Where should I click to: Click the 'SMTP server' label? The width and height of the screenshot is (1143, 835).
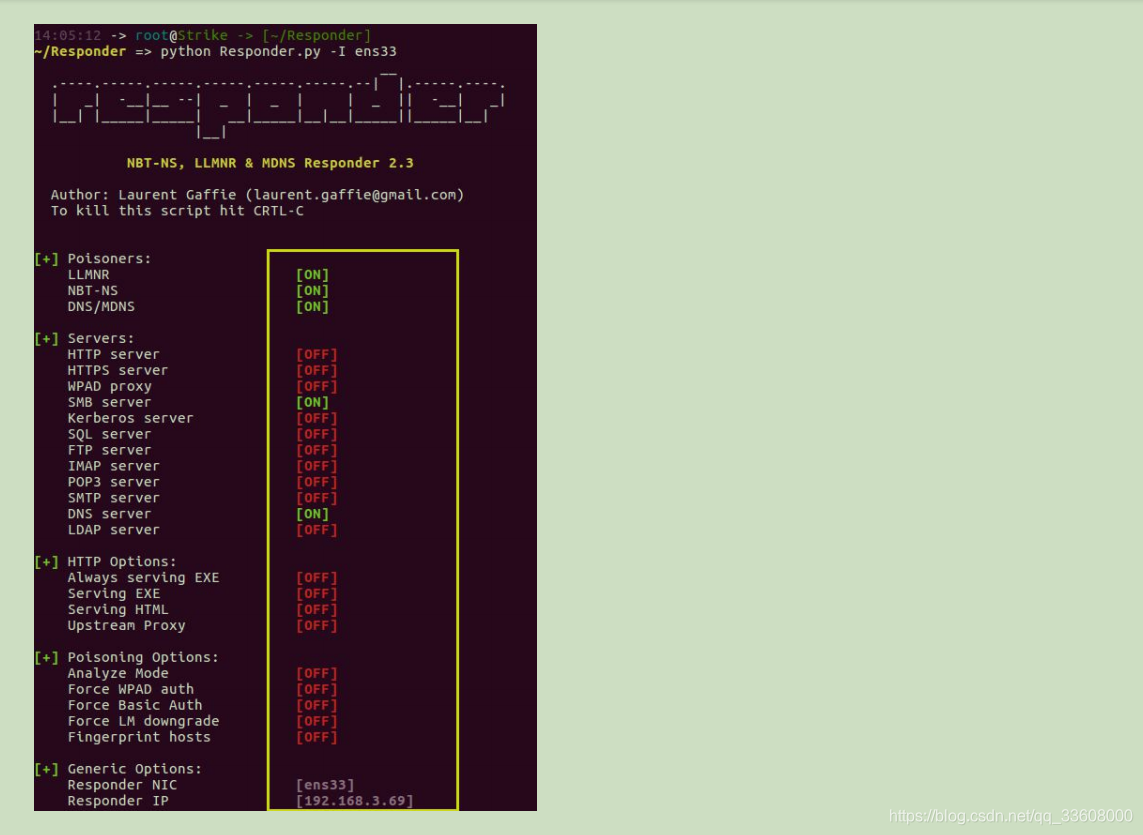pos(113,498)
